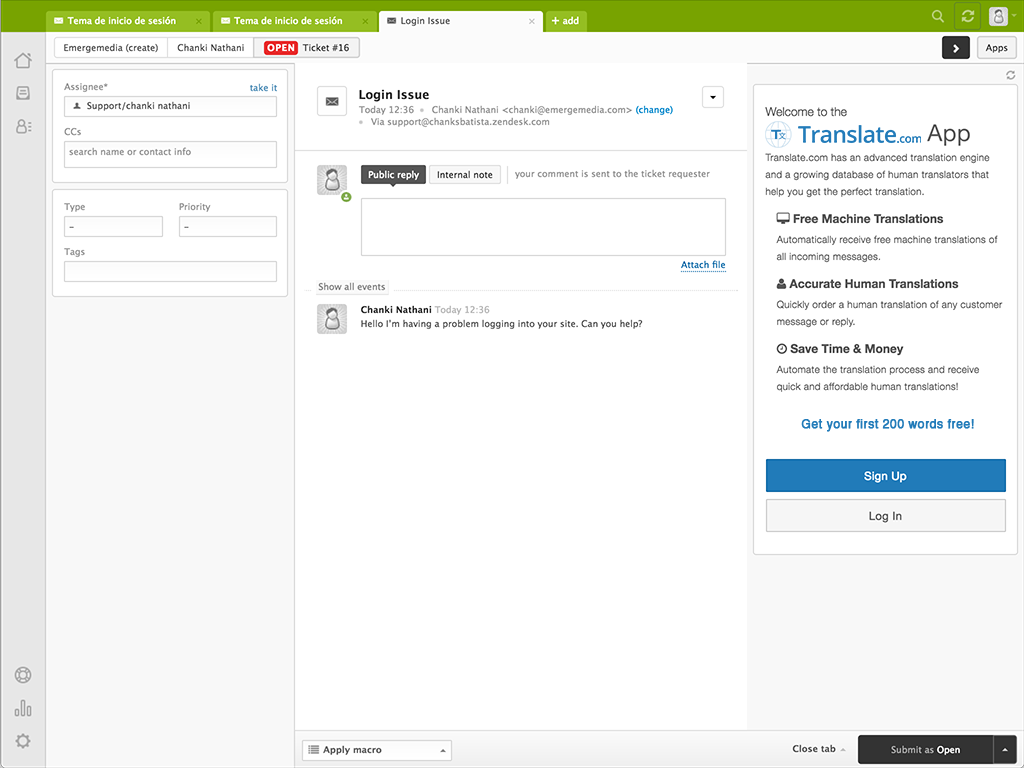1024x768 pixels.
Task: Select the Public reply mode
Action: [x=393, y=175]
